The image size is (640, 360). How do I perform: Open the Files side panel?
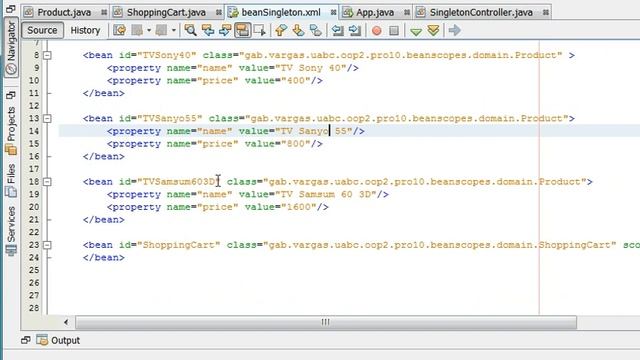(x=11, y=180)
